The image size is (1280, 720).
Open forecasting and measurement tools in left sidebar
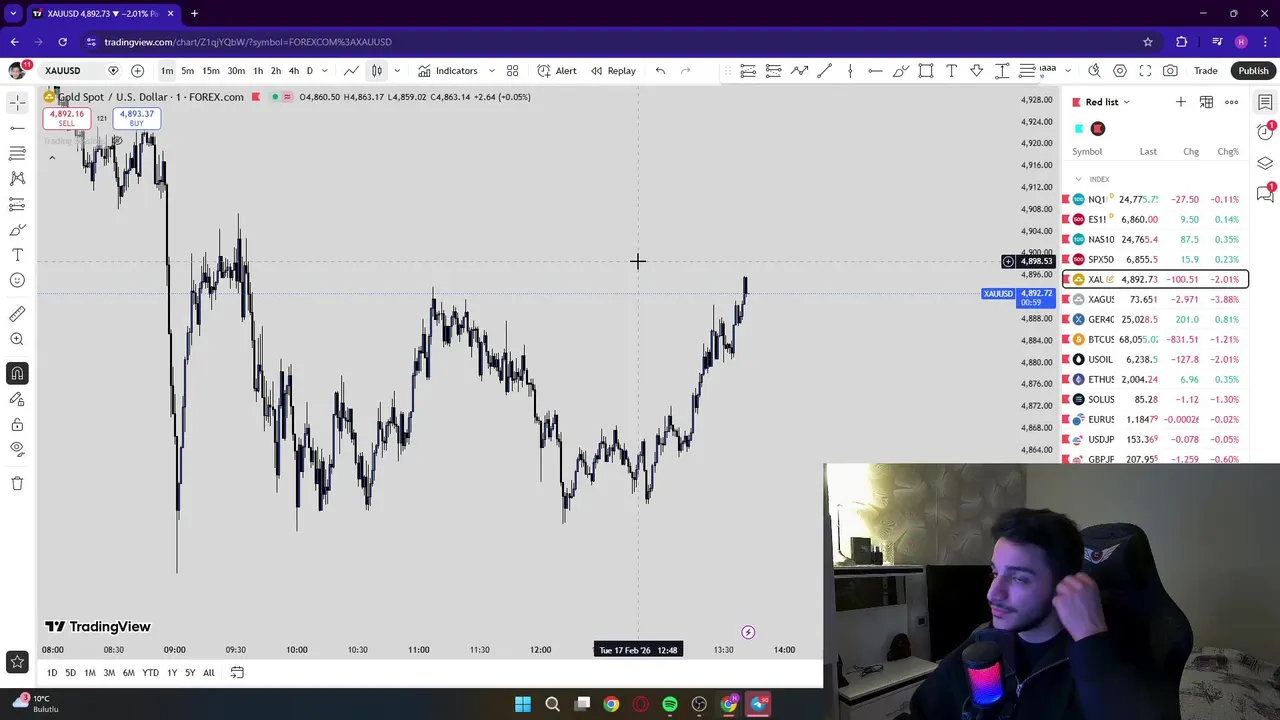pyautogui.click(x=17, y=204)
